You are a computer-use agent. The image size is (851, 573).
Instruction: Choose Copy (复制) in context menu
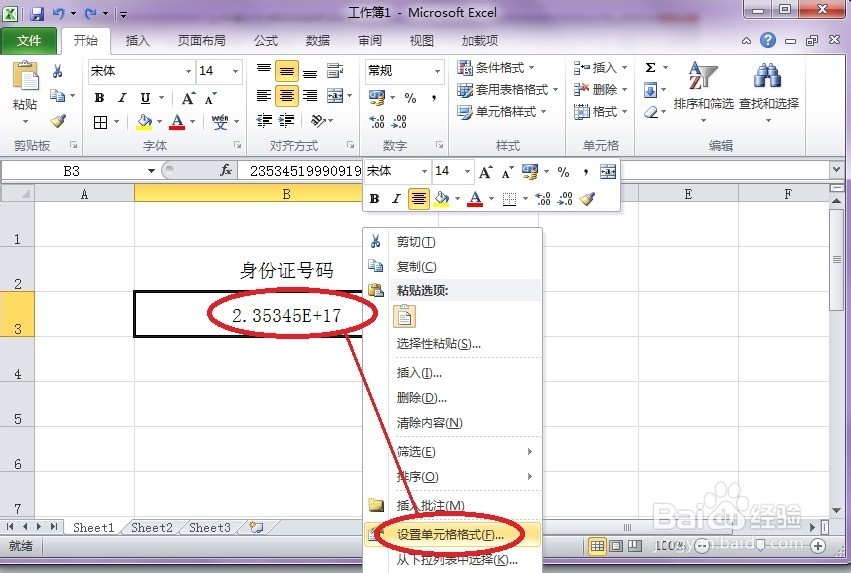pyautogui.click(x=453, y=266)
